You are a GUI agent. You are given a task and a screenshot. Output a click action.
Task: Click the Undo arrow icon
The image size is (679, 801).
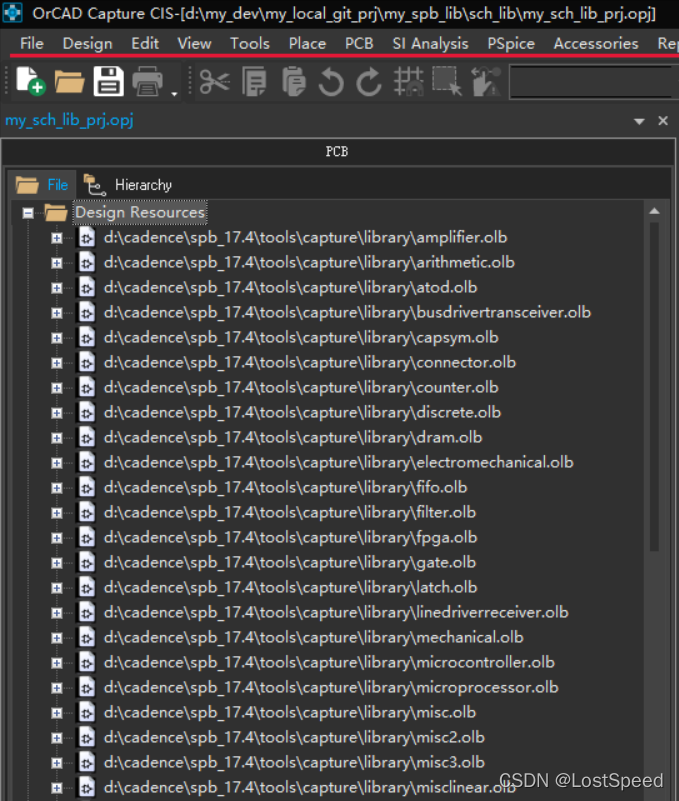pos(331,82)
